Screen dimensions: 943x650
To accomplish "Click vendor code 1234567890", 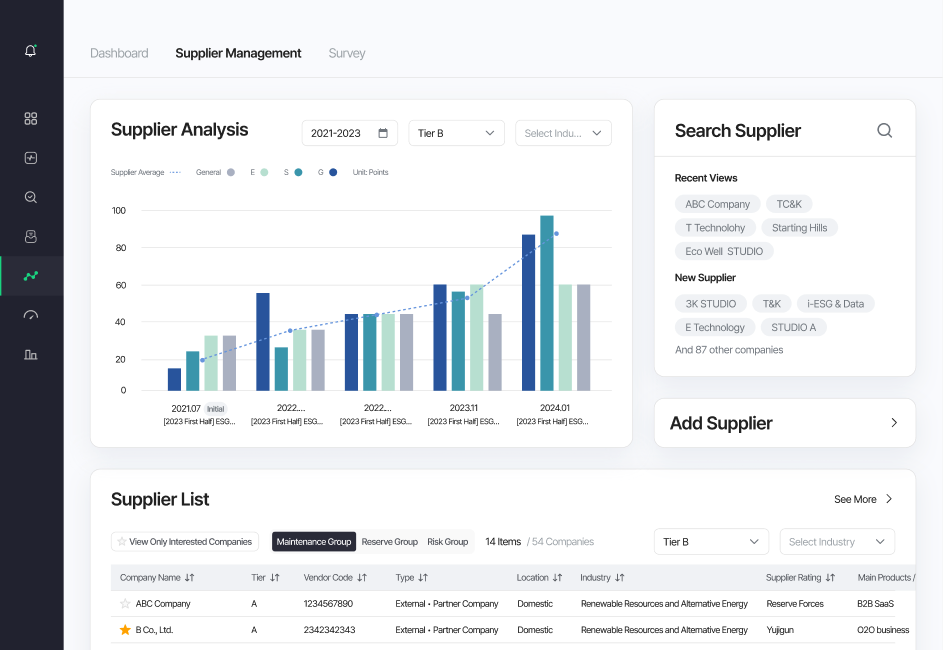I will point(328,604).
